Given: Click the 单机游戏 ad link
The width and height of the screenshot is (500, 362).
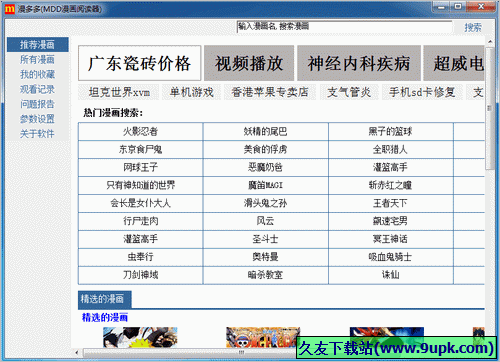Looking at the screenshot, I should [192, 92].
